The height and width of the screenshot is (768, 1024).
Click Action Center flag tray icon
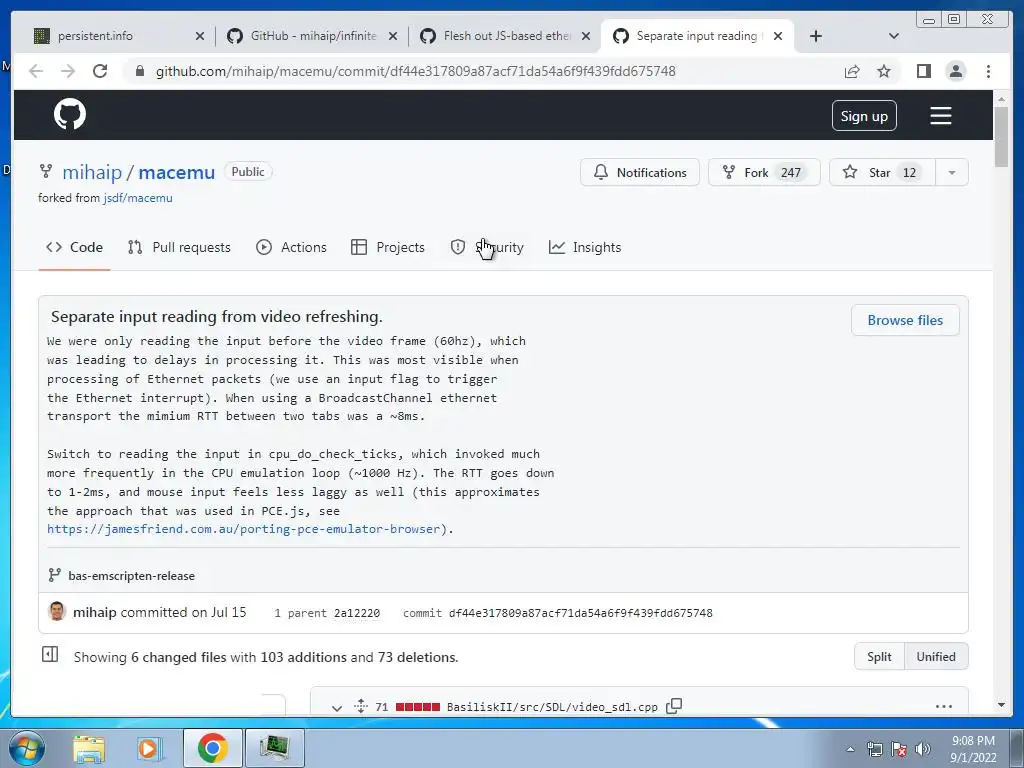[x=899, y=749]
